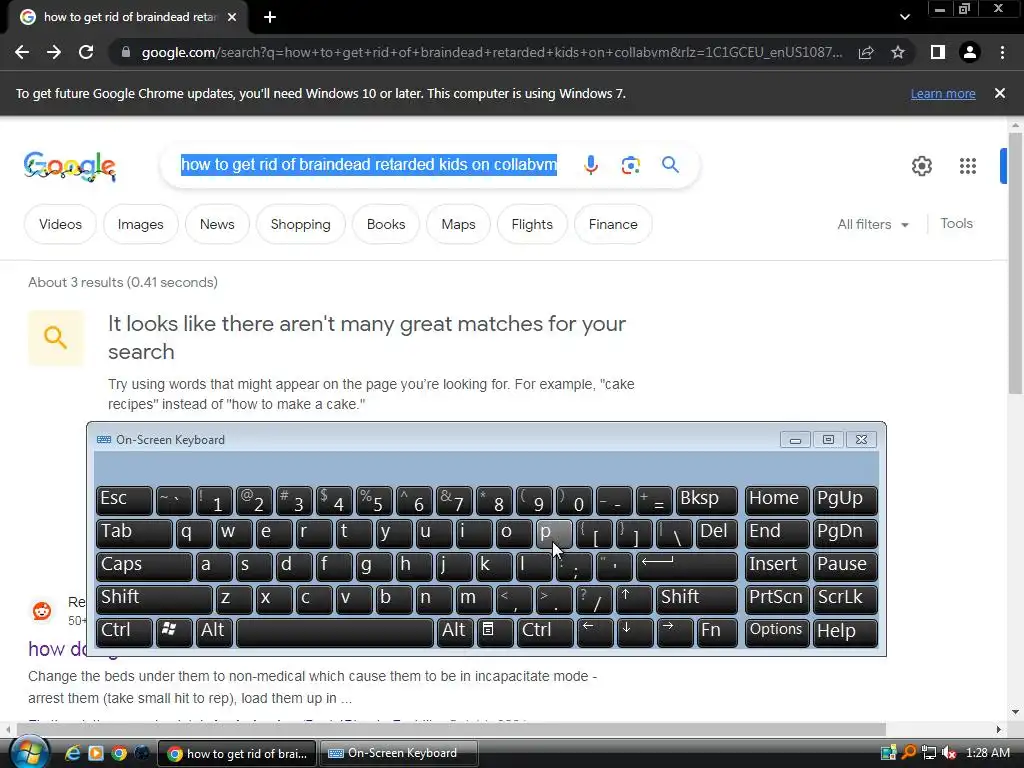Click the Windows logo key on On-Screen Keyboard
Screen dimensions: 1024x768
[x=173, y=632]
